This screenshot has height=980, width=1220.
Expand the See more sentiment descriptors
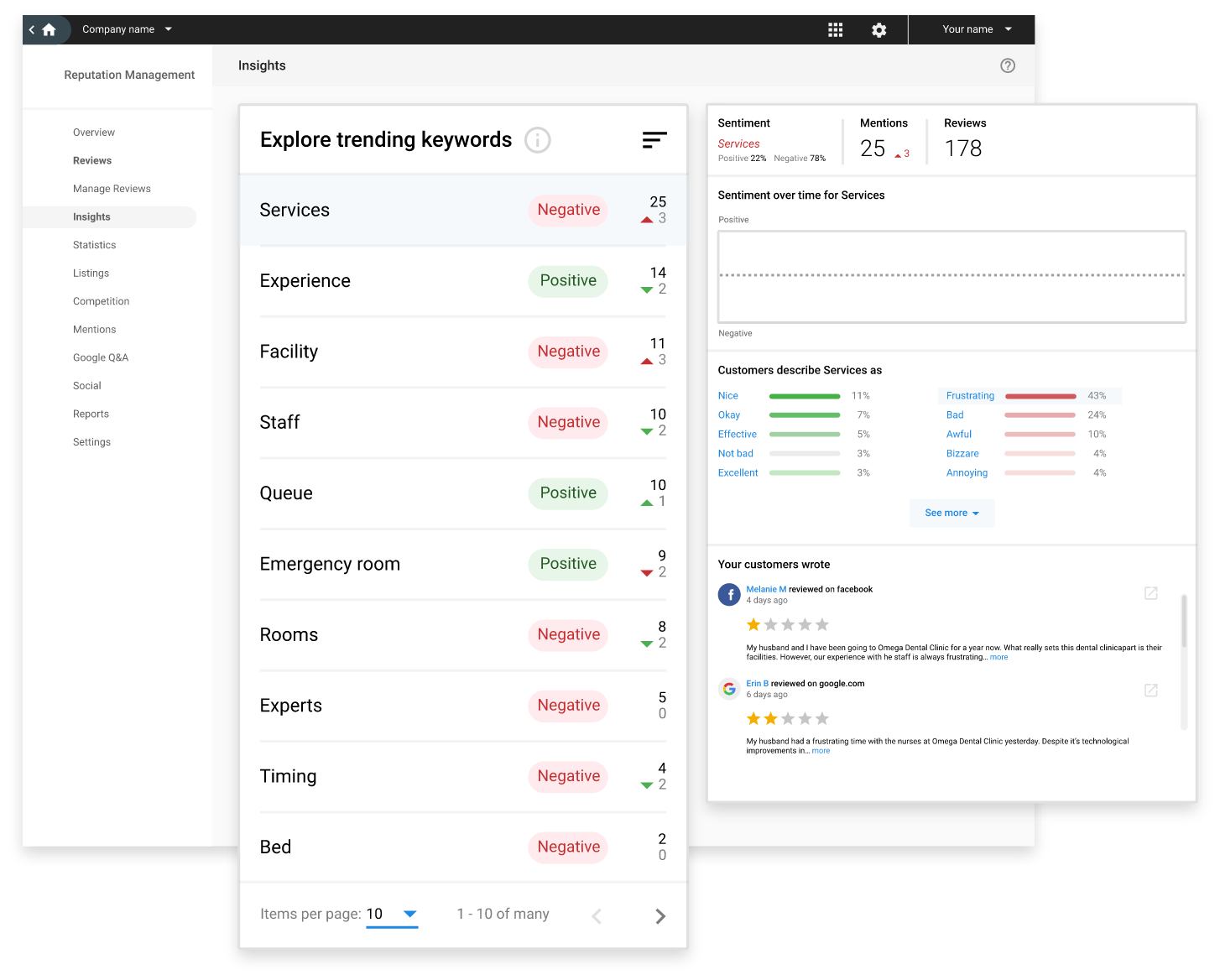(x=951, y=513)
